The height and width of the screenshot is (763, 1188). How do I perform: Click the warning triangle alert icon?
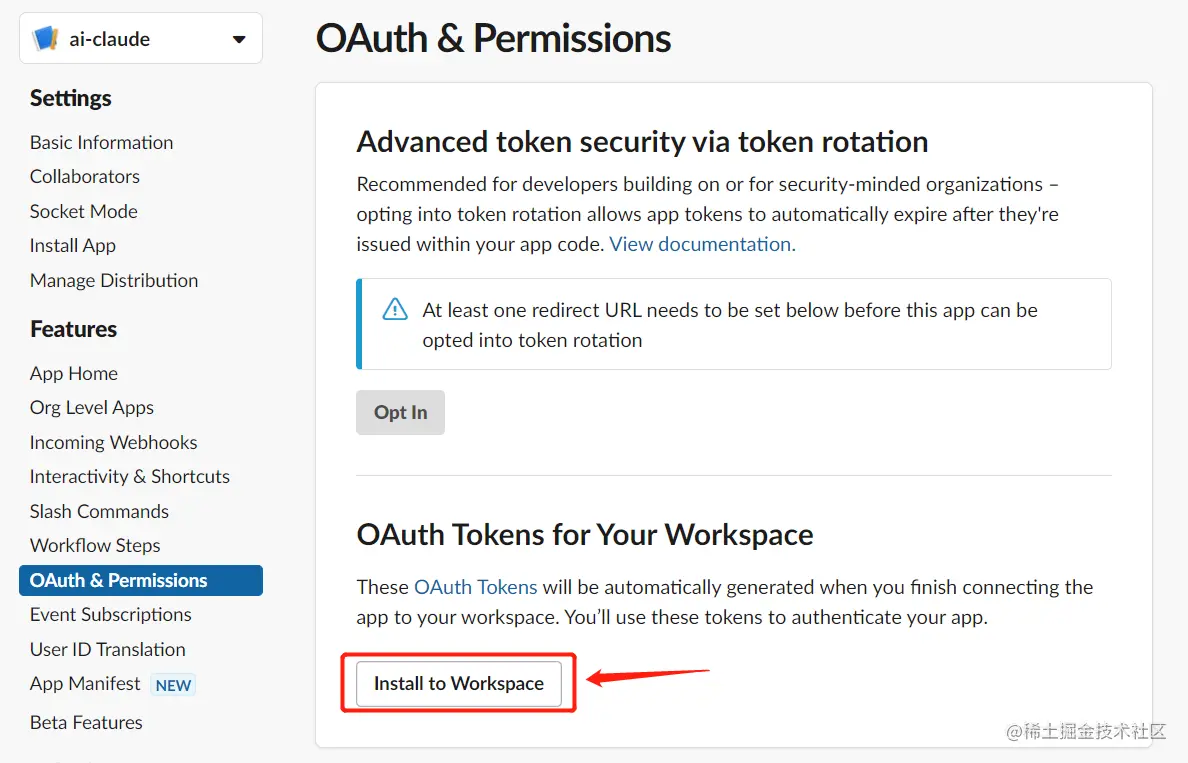tap(395, 310)
